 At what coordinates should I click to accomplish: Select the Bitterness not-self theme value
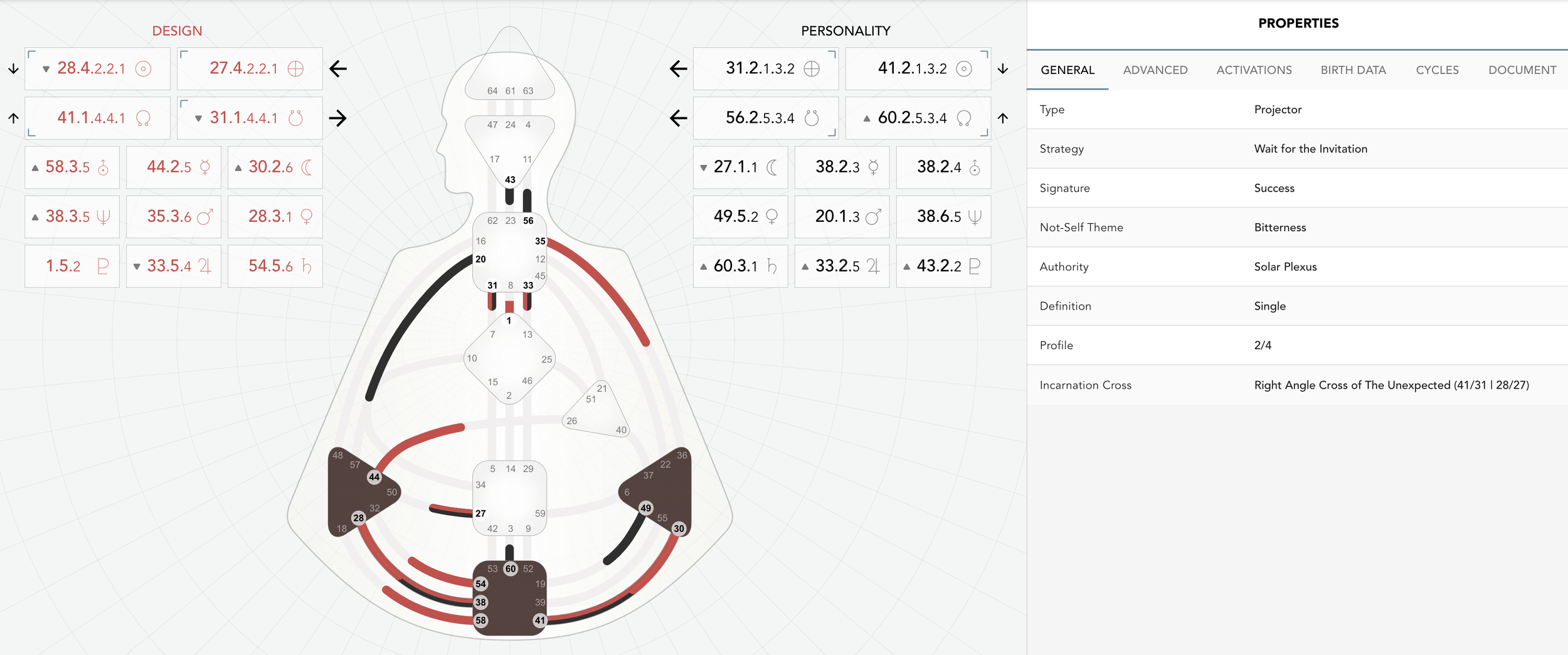pyautogui.click(x=1279, y=228)
